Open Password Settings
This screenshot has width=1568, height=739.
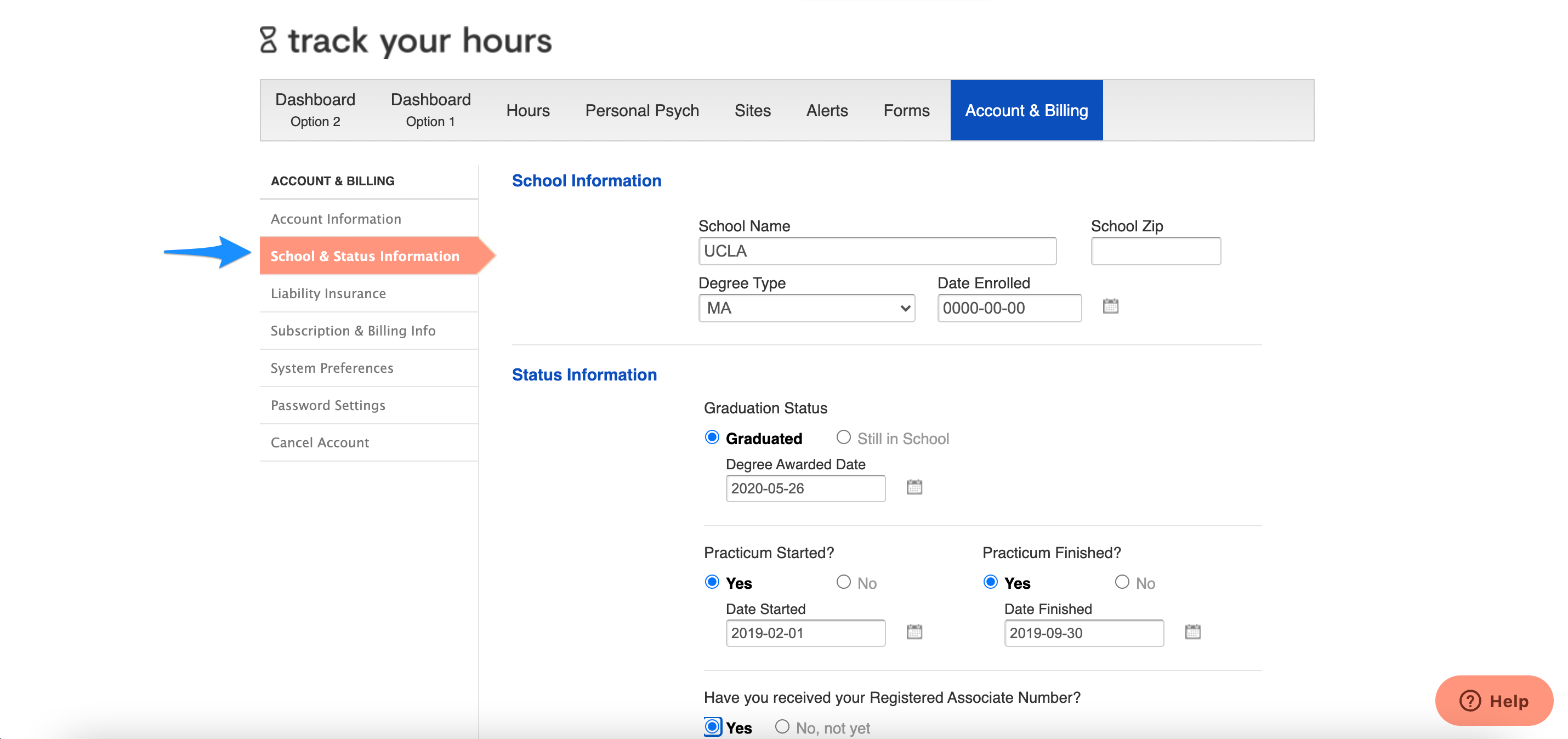(x=369, y=405)
